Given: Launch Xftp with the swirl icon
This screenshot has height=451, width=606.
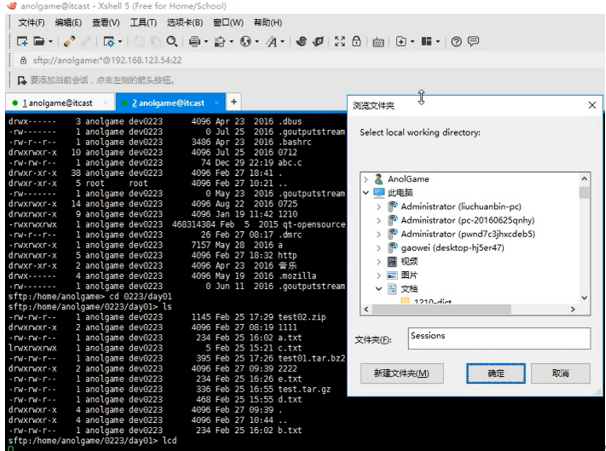Looking at the screenshot, I should click(x=301, y=41).
